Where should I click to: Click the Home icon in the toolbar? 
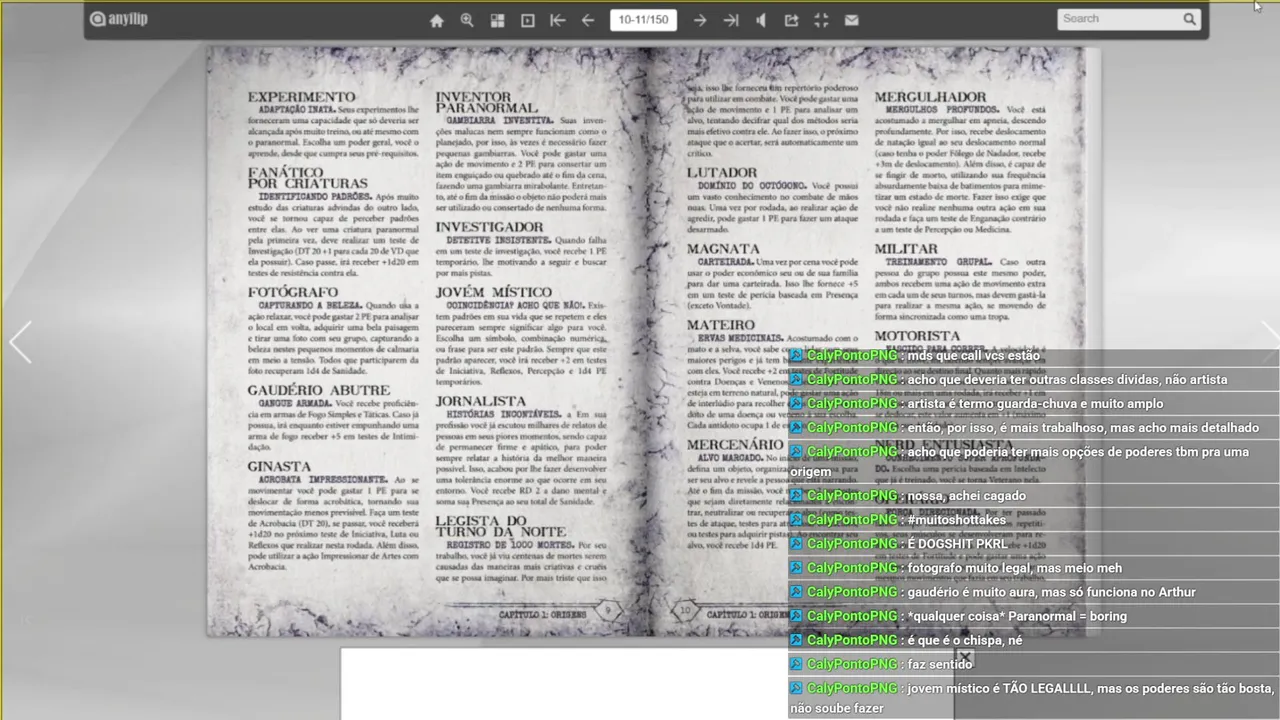coord(437,20)
